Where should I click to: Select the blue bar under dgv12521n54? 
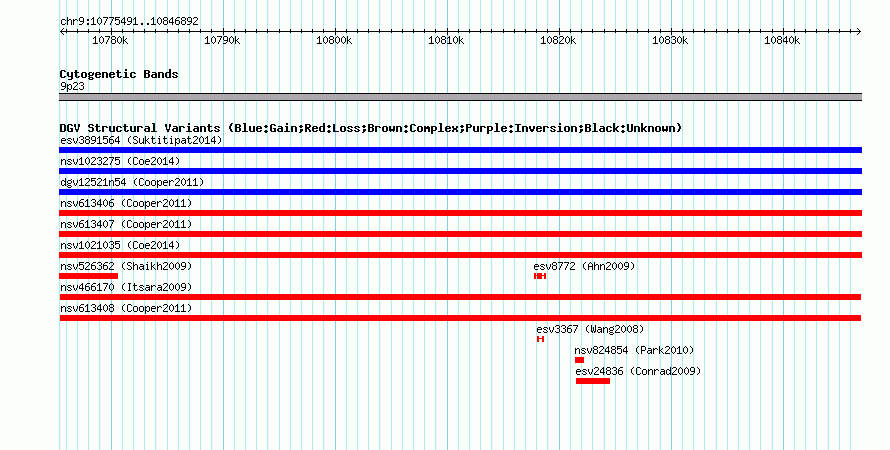[460, 192]
